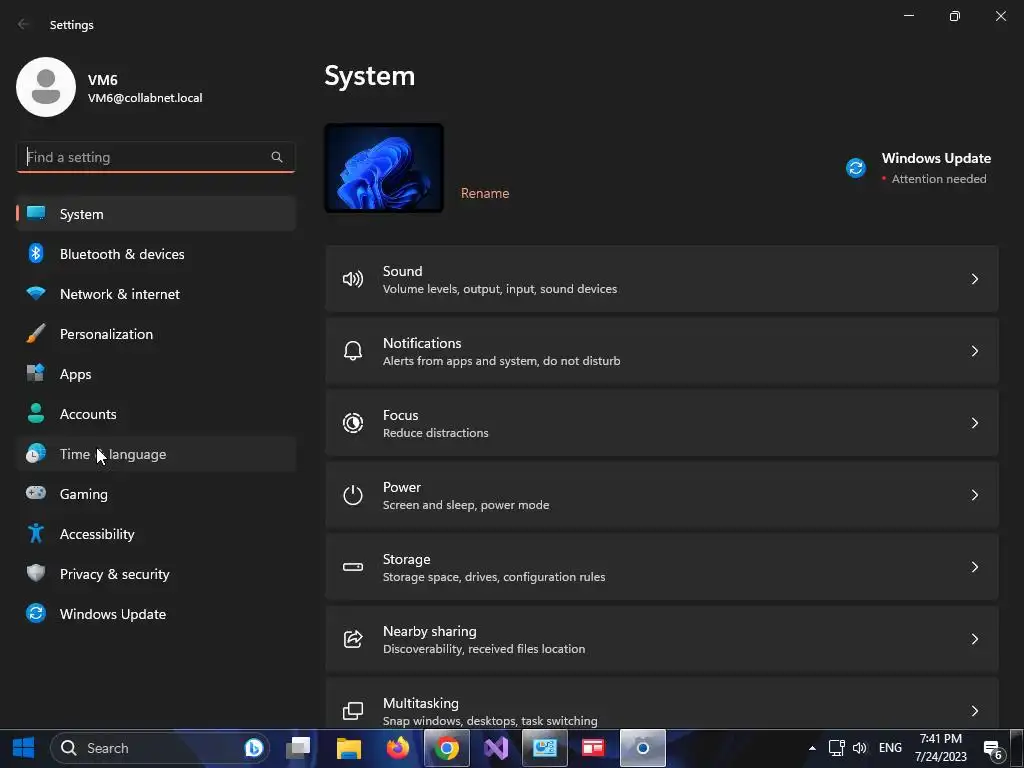Launch Firefox from taskbar
Image resolution: width=1024 pixels, height=768 pixels.
398,748
